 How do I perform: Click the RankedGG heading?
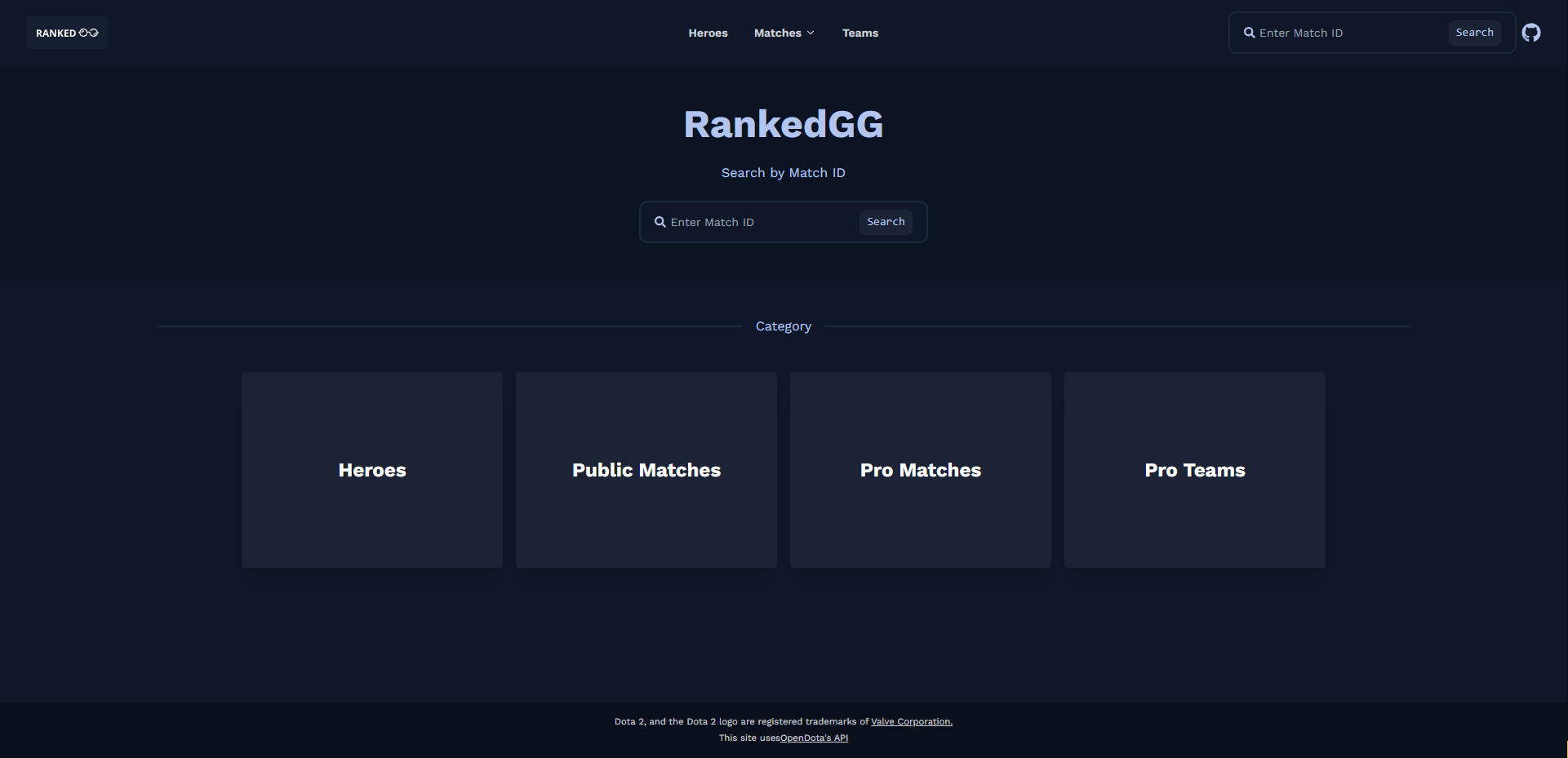pos(784,124)
